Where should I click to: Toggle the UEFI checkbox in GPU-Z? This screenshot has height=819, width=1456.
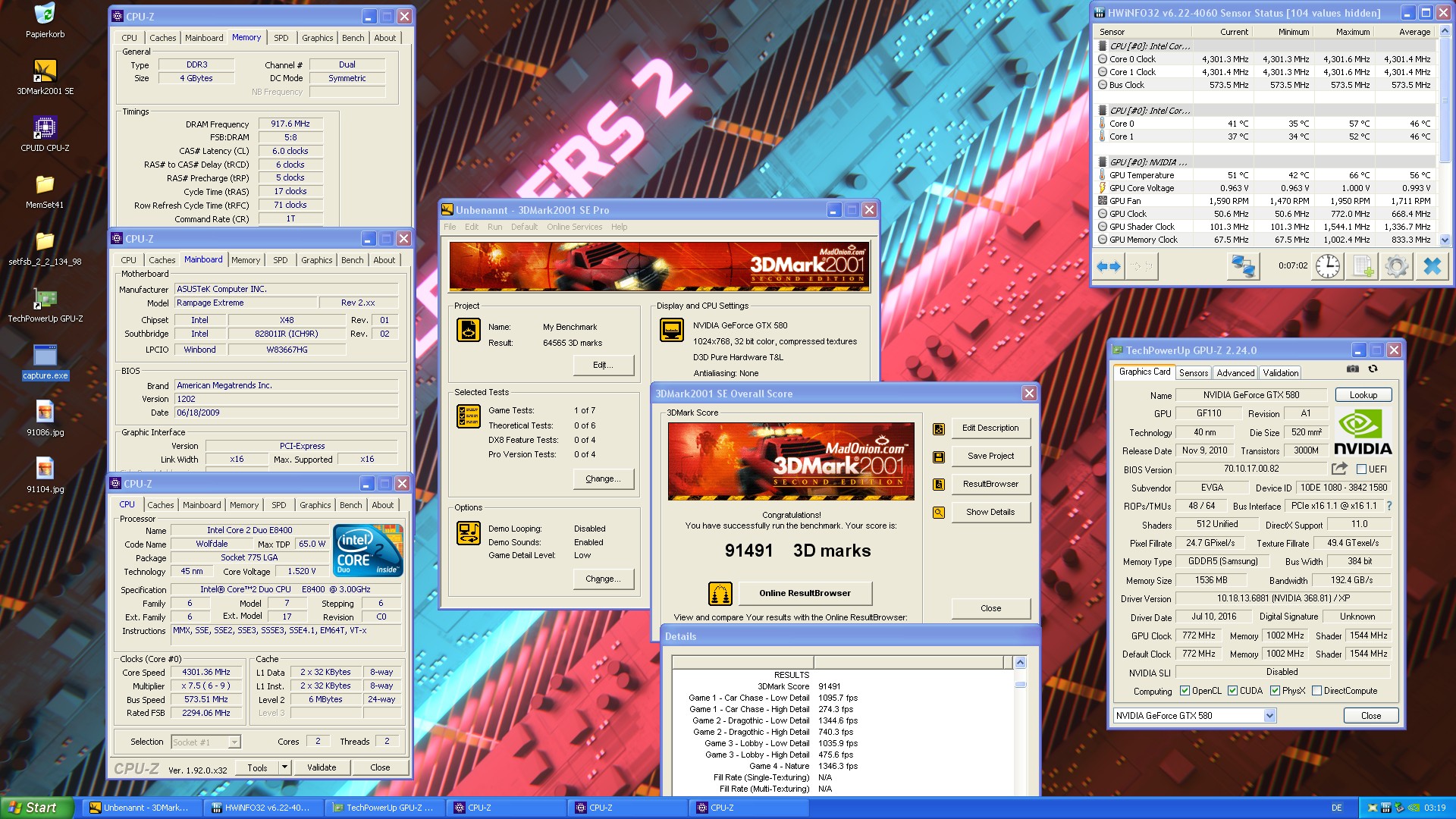1361,469
